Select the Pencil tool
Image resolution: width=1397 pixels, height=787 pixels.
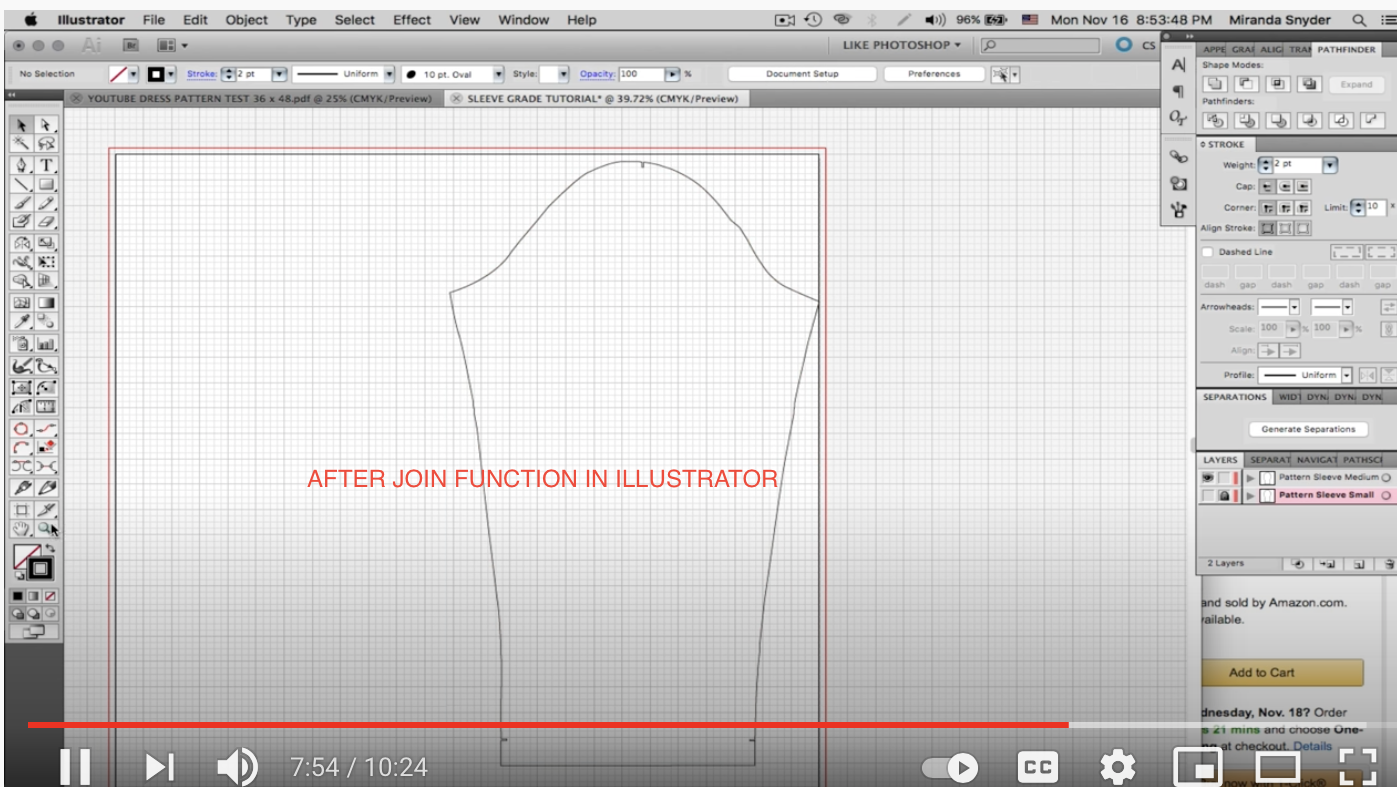click(47, 202)
